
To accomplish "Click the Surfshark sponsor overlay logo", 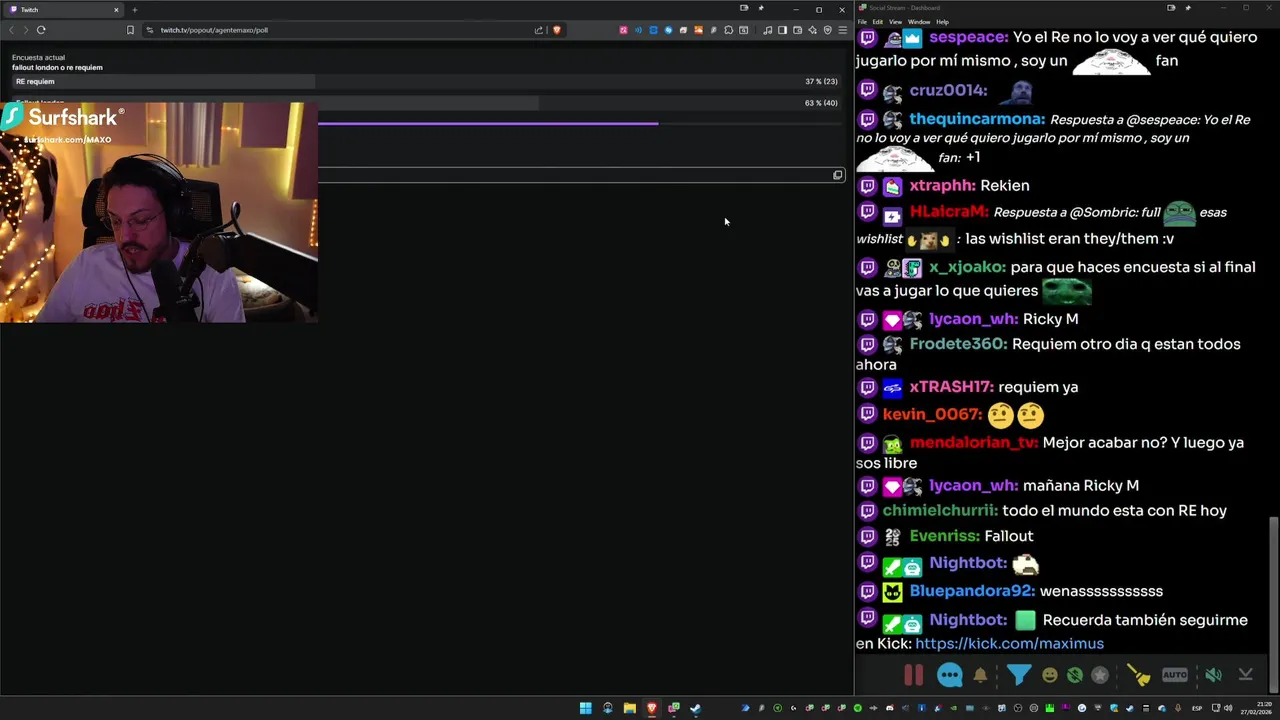I will click(62, 118).
